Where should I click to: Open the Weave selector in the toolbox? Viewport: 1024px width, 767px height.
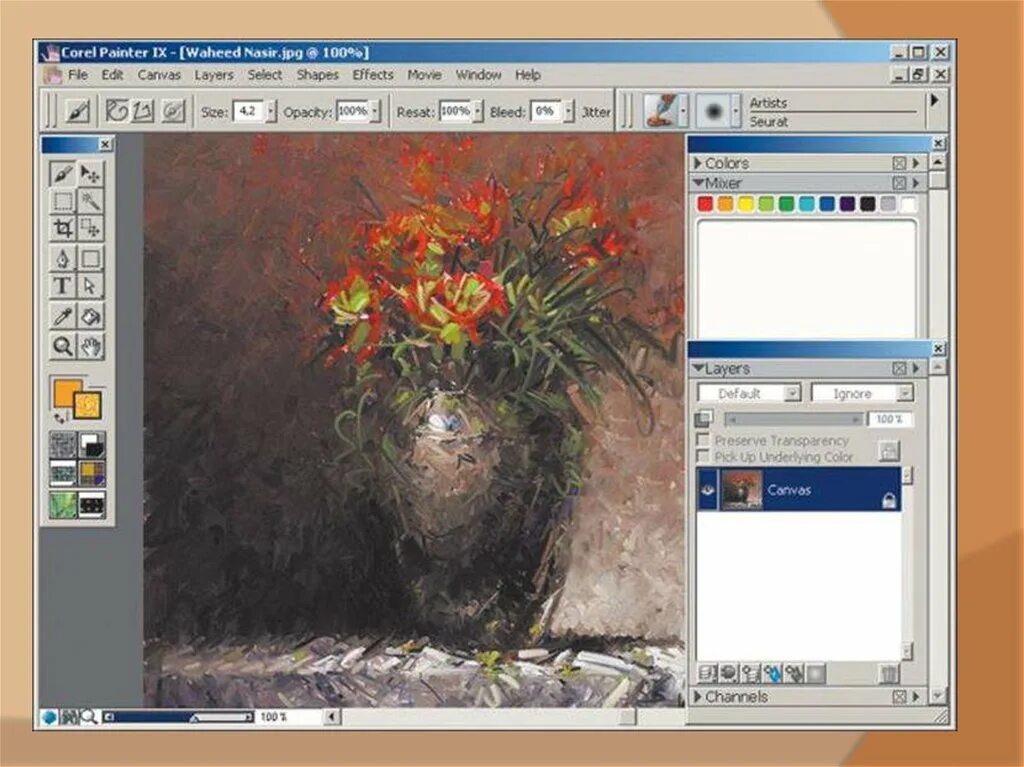(x=91, y=473)
